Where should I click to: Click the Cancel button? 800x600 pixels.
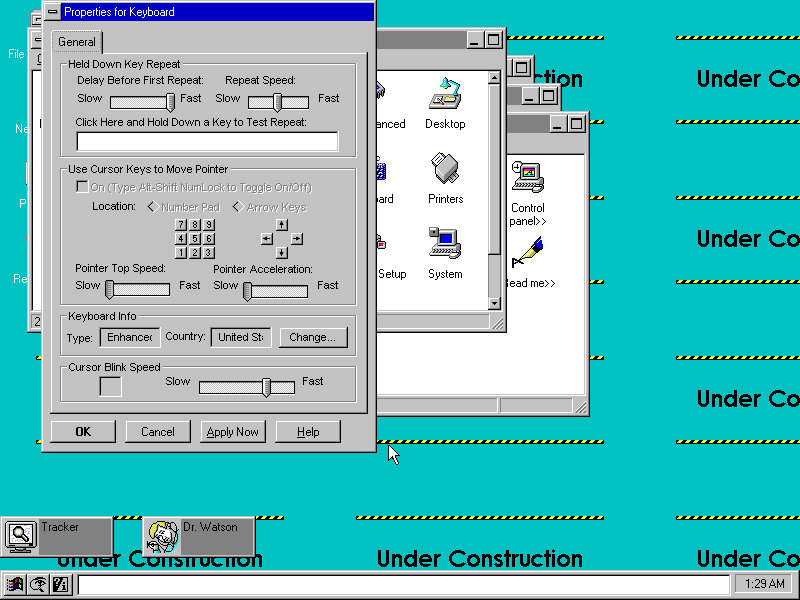[158, 432]
